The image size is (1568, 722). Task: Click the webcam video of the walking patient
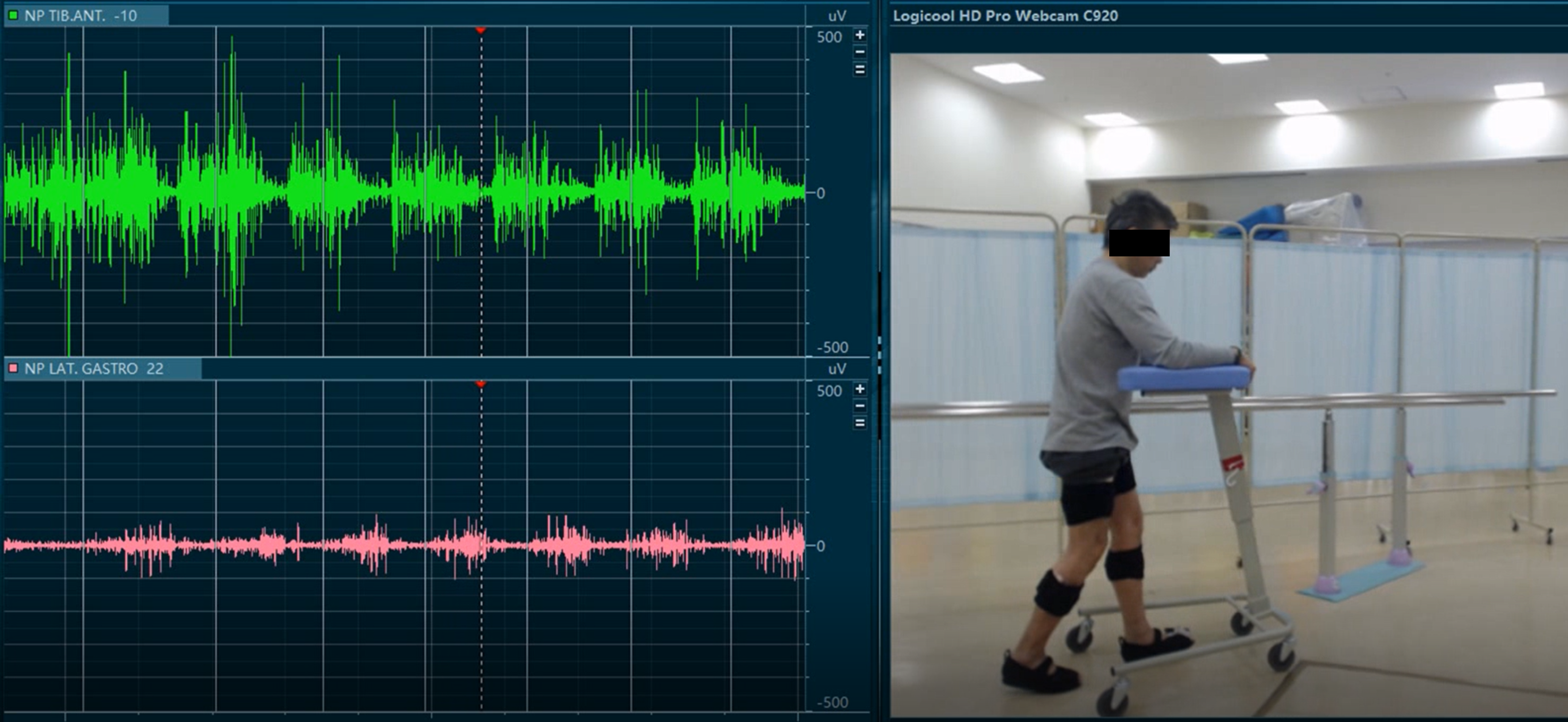coord(1228,385)
